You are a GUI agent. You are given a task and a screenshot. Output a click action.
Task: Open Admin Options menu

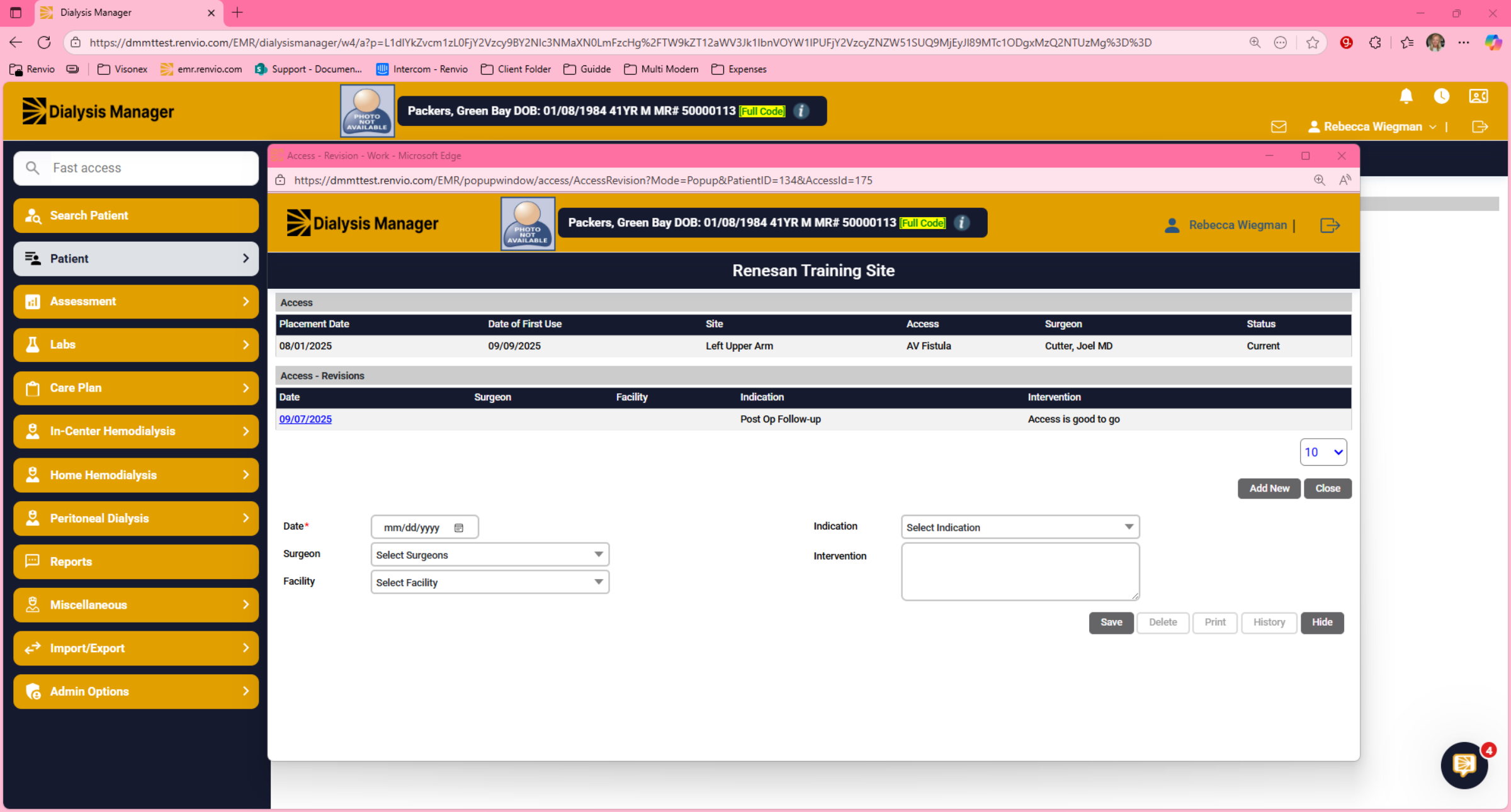(136, 691)
